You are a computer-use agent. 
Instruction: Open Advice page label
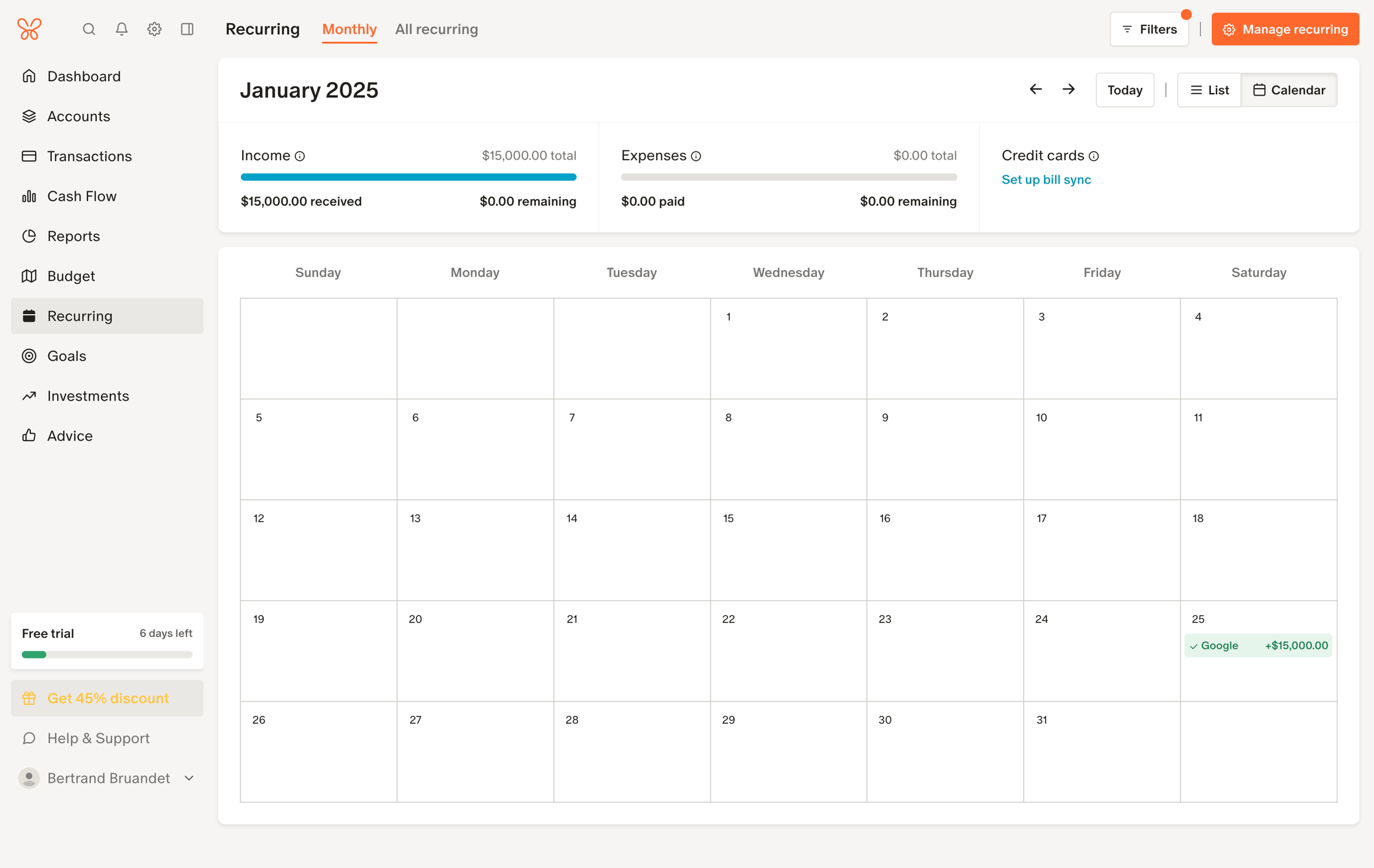pyautogui.click(x=70, y=435)
